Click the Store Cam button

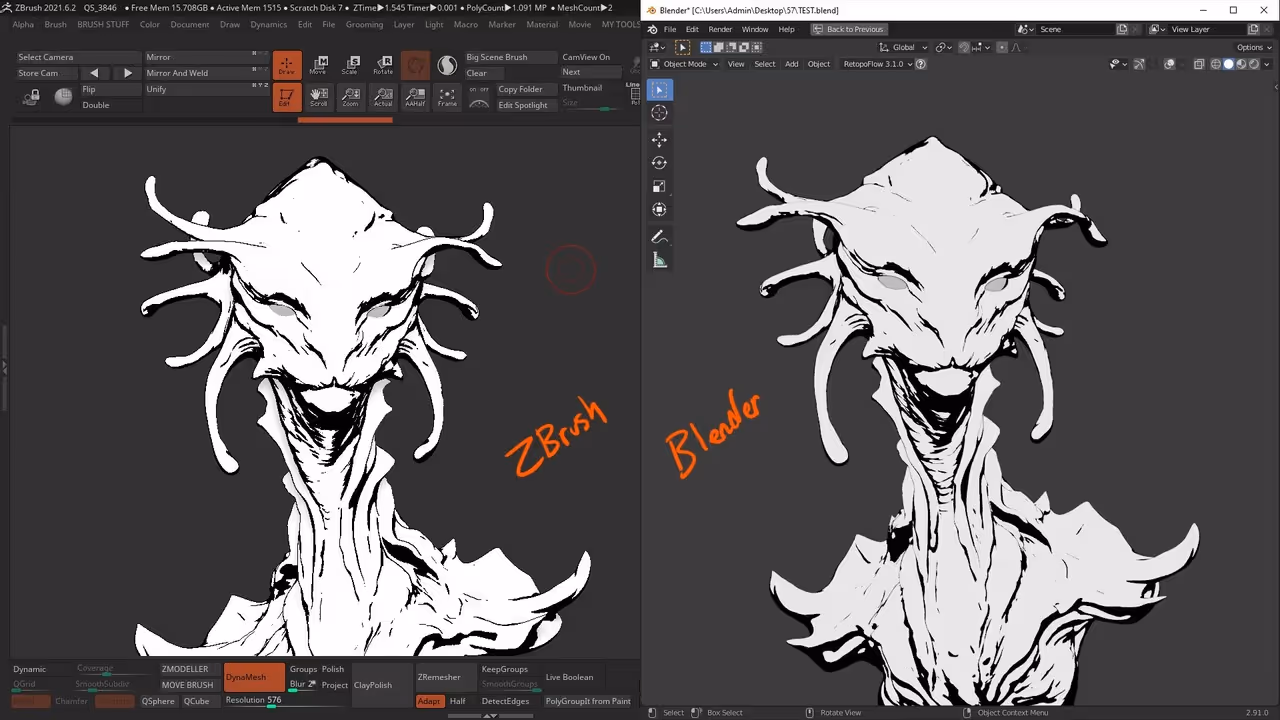click(x=46, y=73)
